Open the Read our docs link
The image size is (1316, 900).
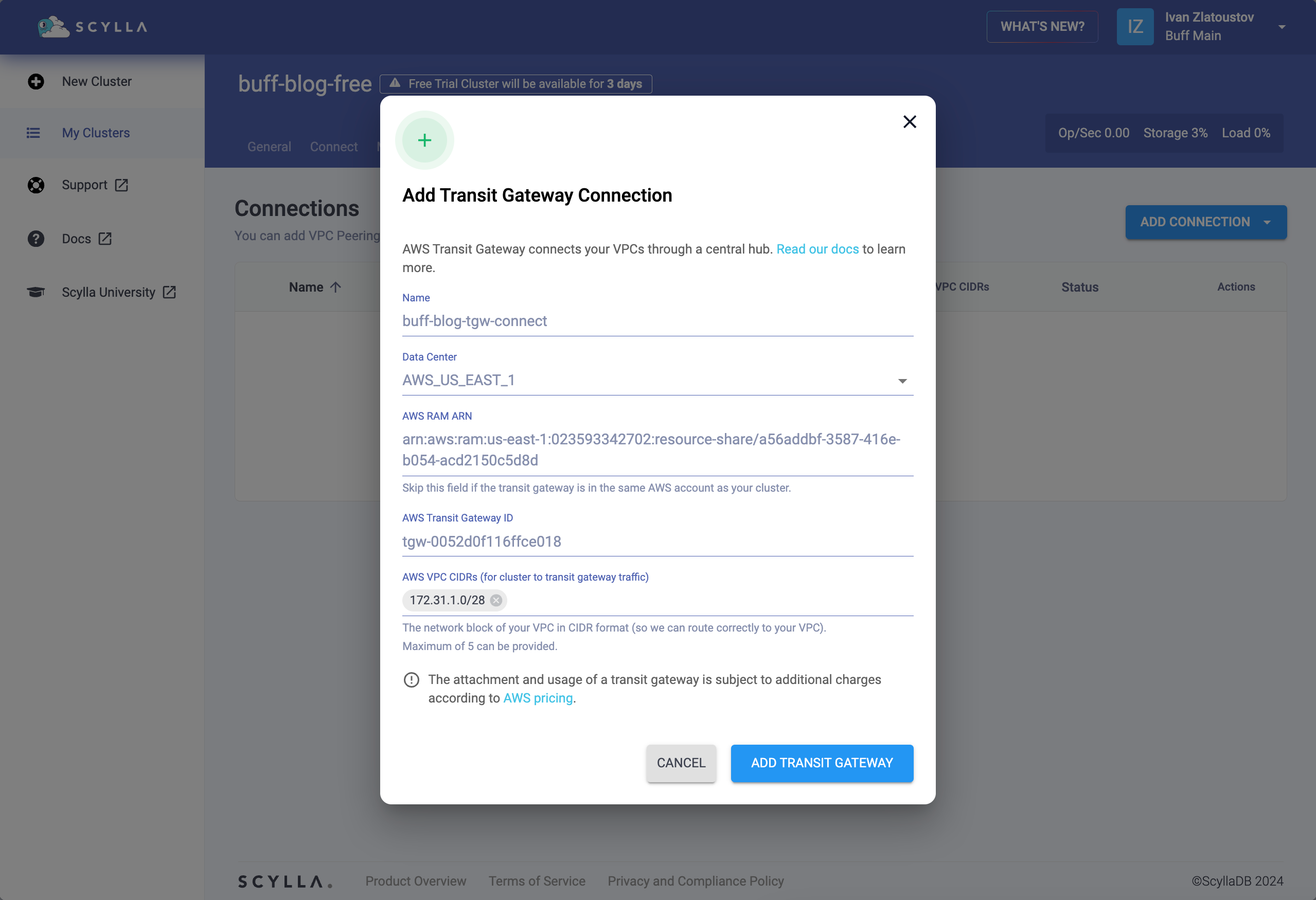817,249
